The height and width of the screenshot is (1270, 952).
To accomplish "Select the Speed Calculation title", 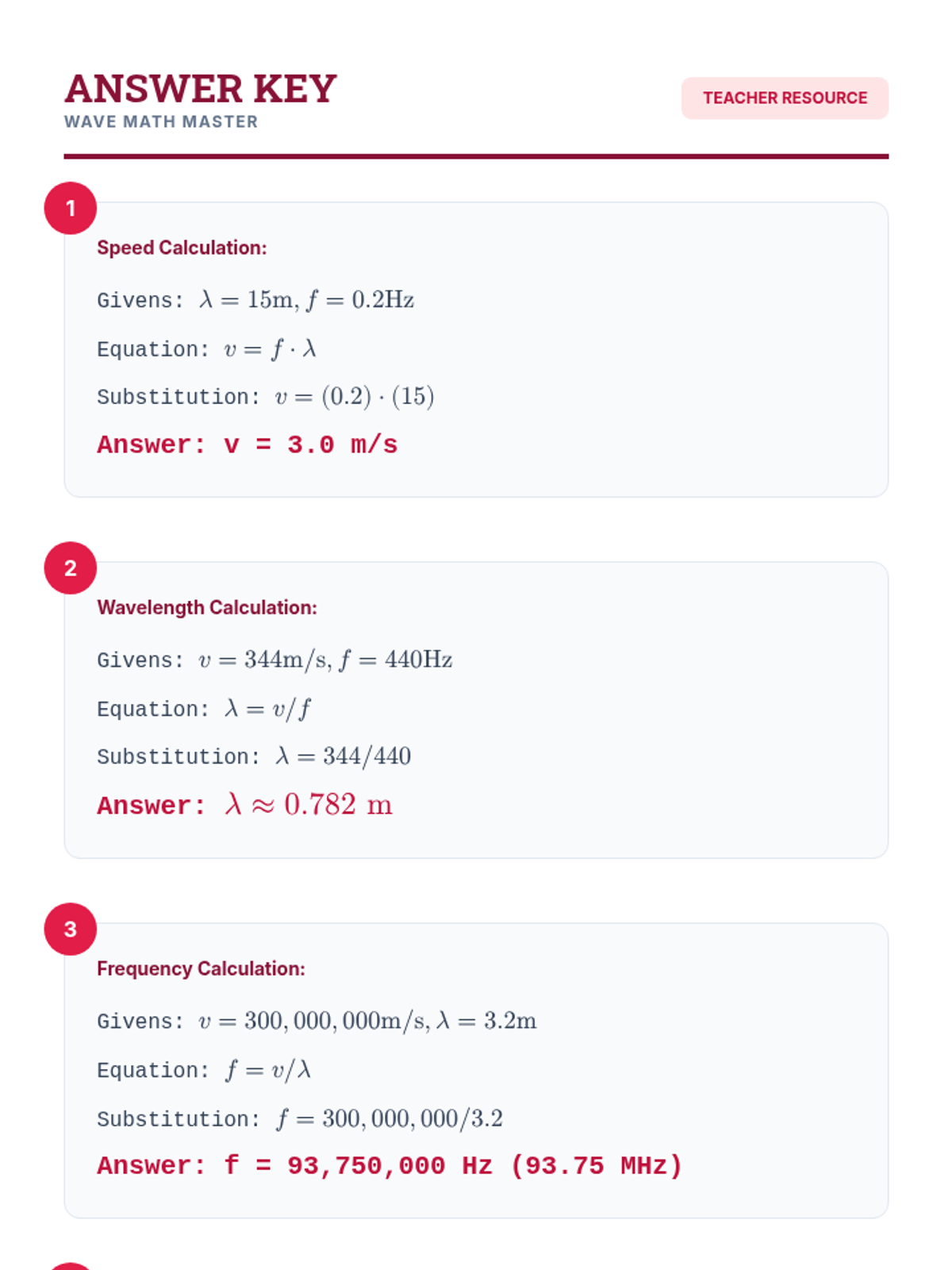I will (182, 248).
